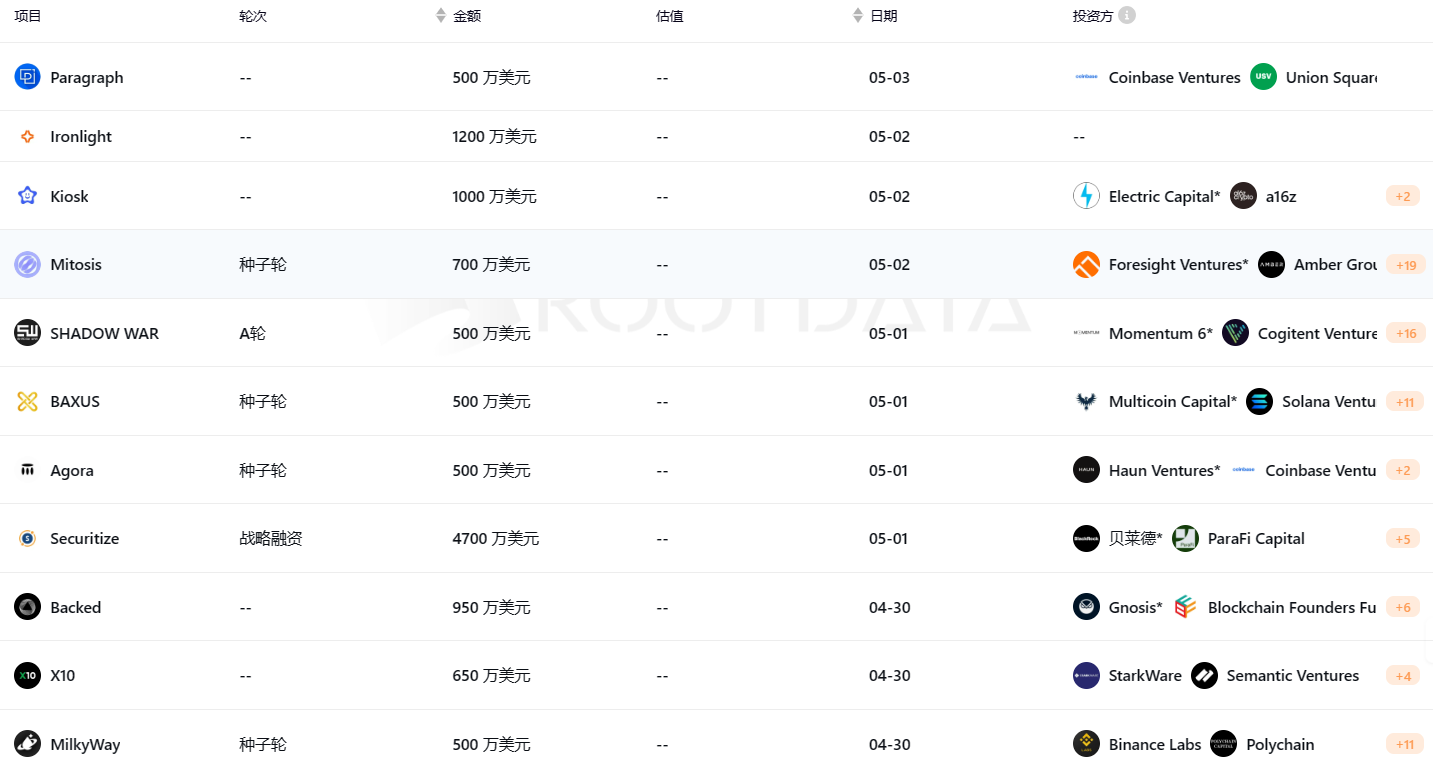
Task: Select the Mitosis project logo
Action: click(27, 264)
